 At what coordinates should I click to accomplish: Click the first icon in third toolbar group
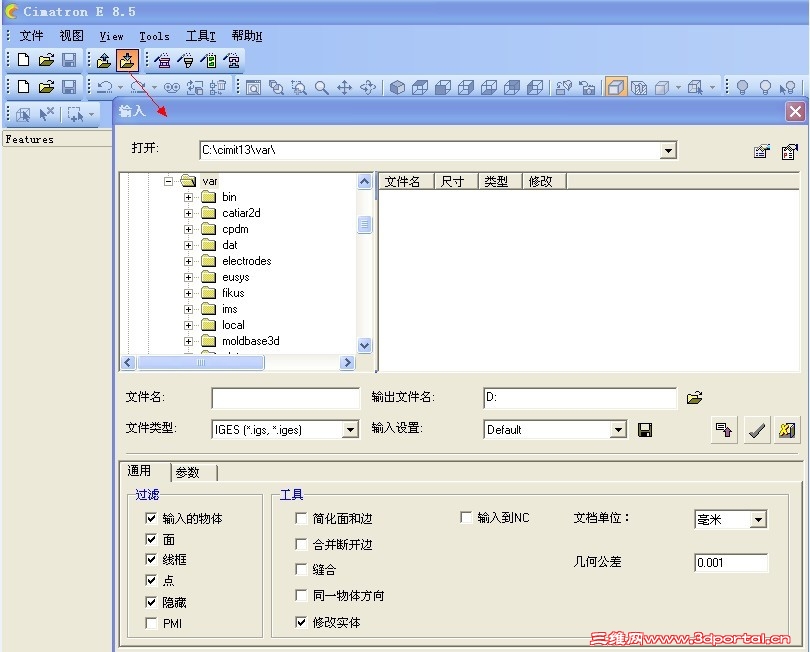(162, 60)
